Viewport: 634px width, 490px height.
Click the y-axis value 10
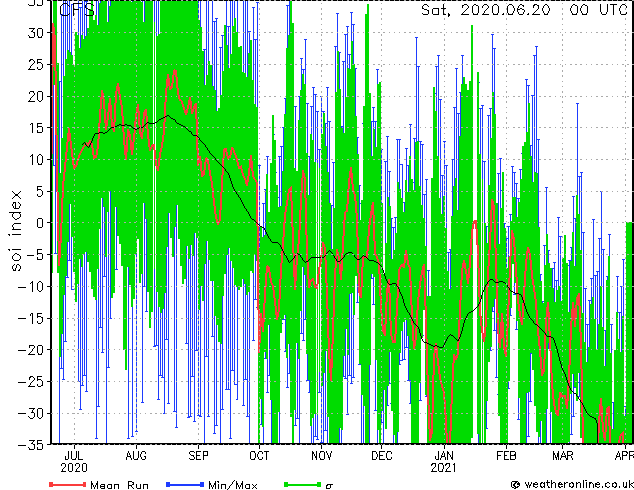36,159
